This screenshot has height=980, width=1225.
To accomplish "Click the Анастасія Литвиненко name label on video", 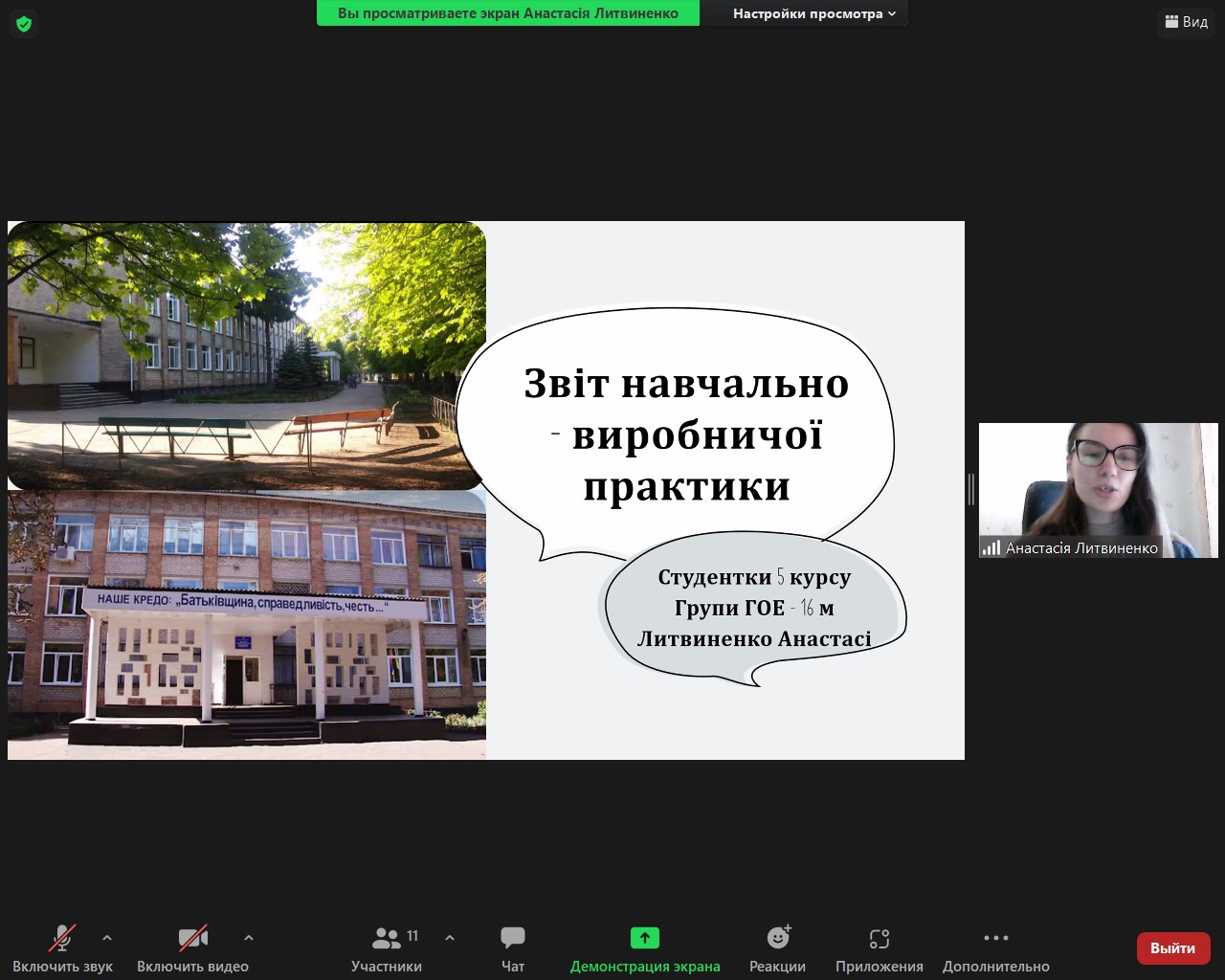I will pos(1082,548).
